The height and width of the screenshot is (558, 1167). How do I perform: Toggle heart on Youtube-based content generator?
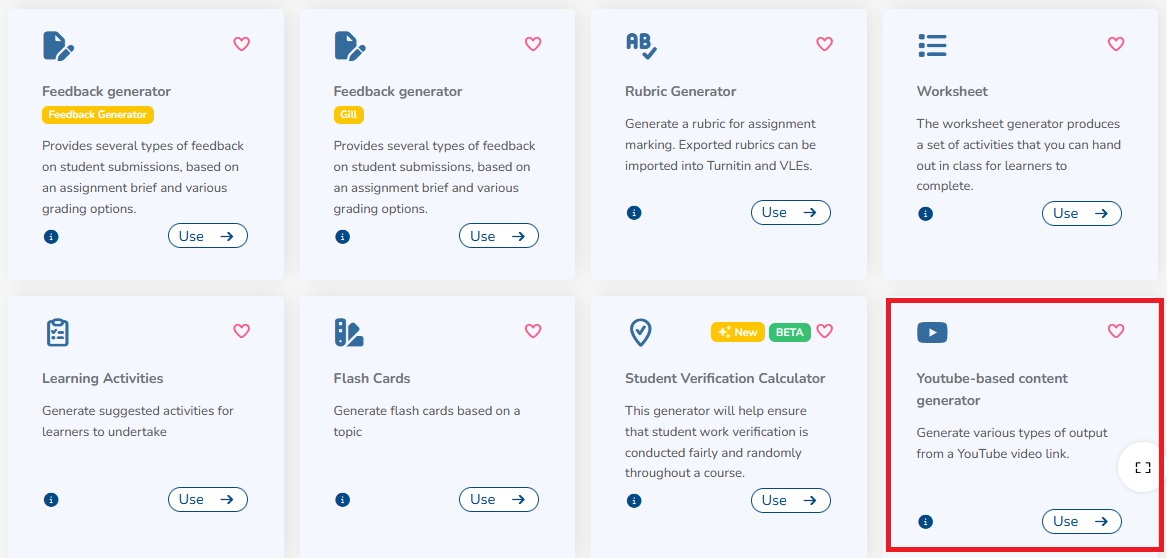1116,331
